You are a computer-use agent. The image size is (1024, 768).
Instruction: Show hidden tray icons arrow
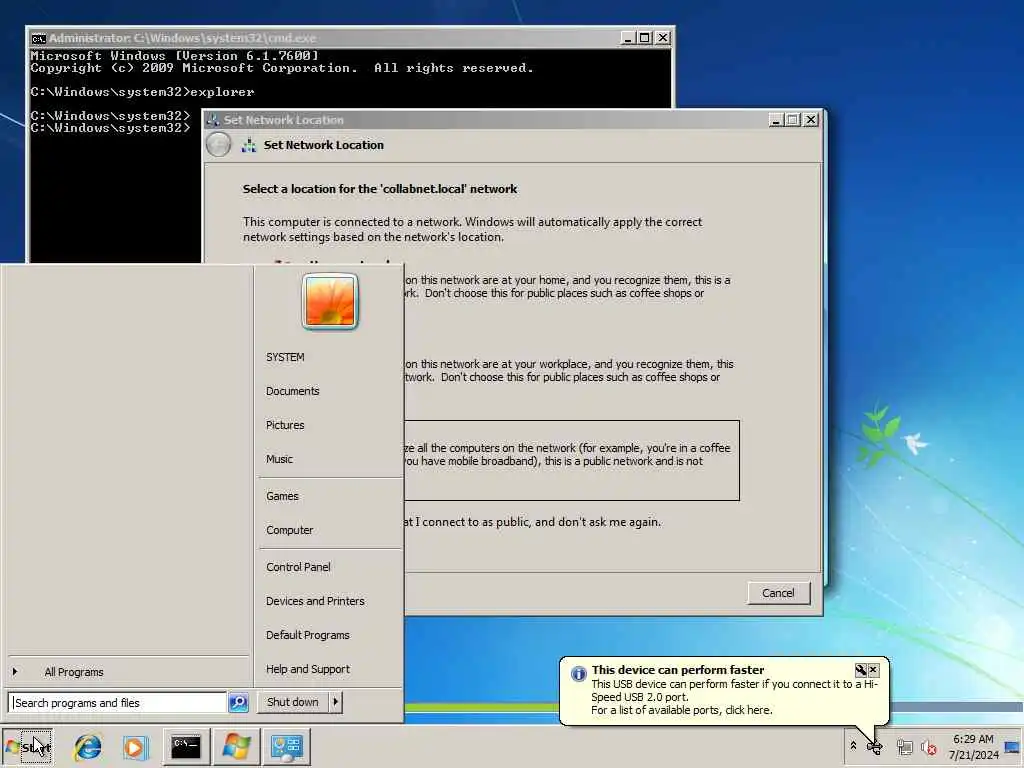coord(853,746)
